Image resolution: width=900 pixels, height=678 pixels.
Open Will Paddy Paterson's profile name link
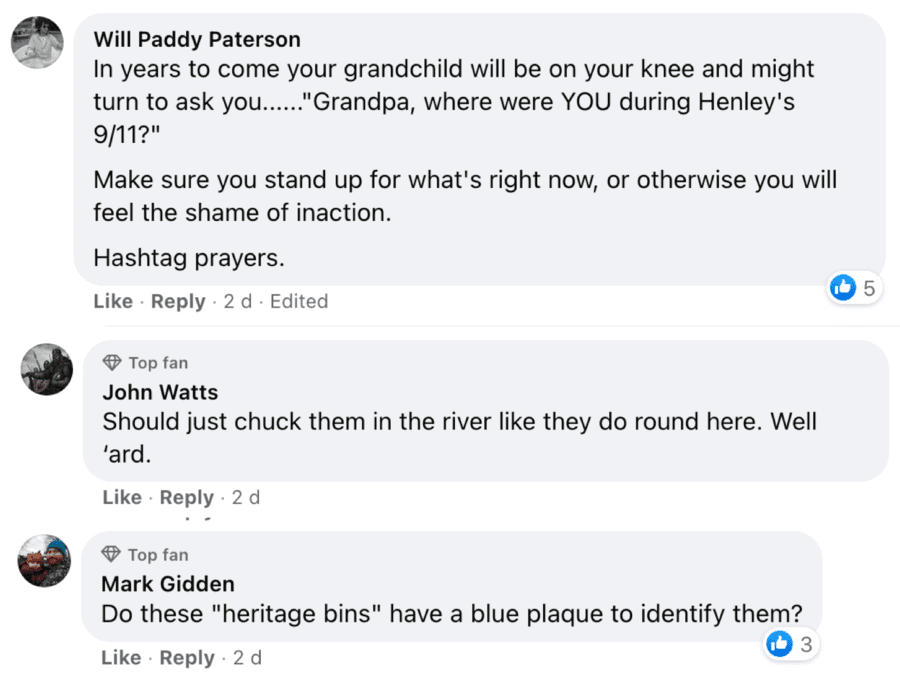196,39
